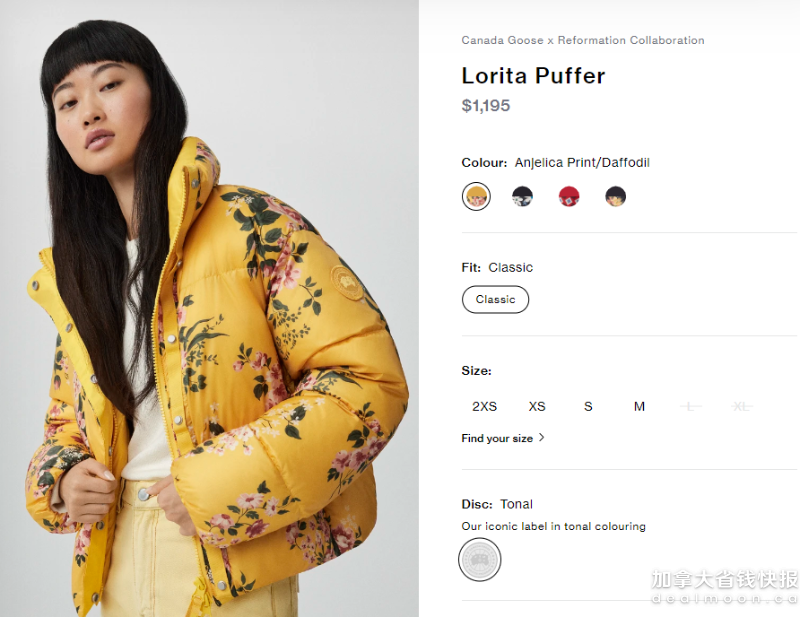The width and height of the screenshot is (800, 617).
Task: Select the black floral colour swatch
Action: pyautogui.click(x=615, y=196)
